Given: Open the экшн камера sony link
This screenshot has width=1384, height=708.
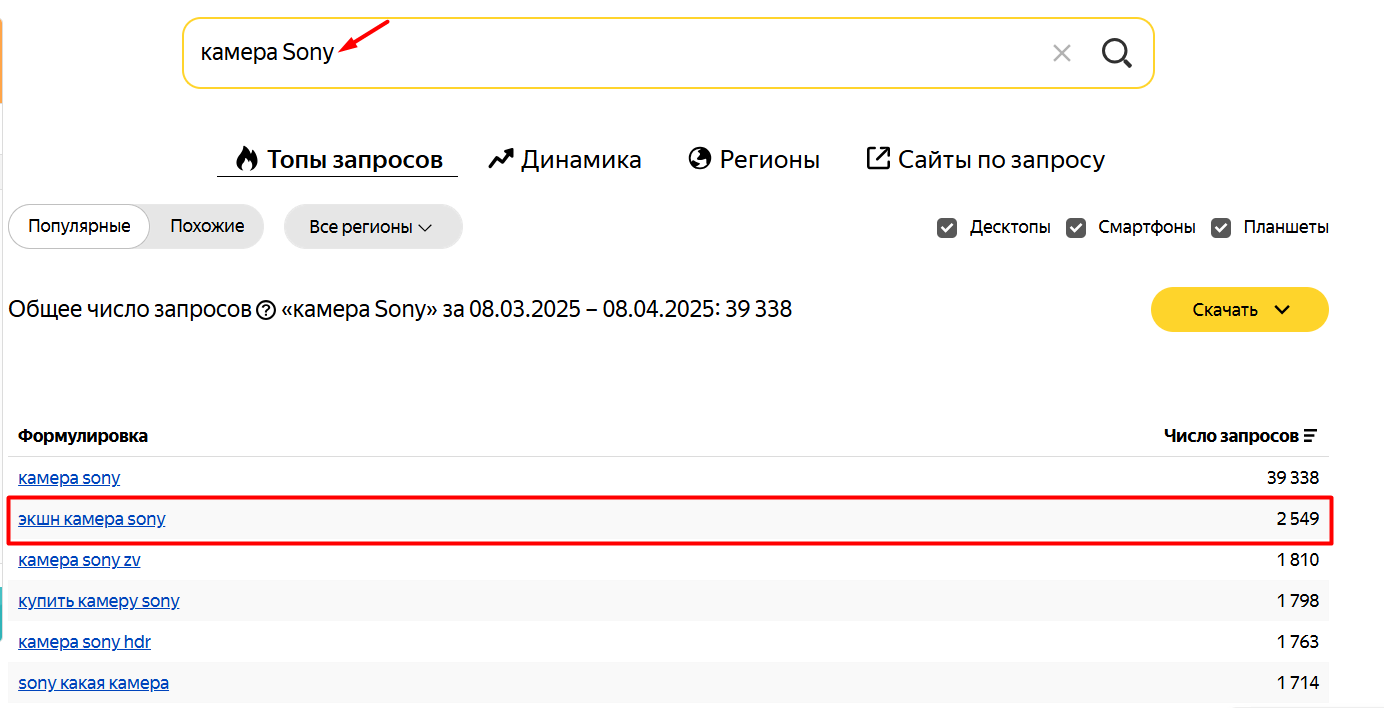Looking at the screenshot, I should (92, 519).
